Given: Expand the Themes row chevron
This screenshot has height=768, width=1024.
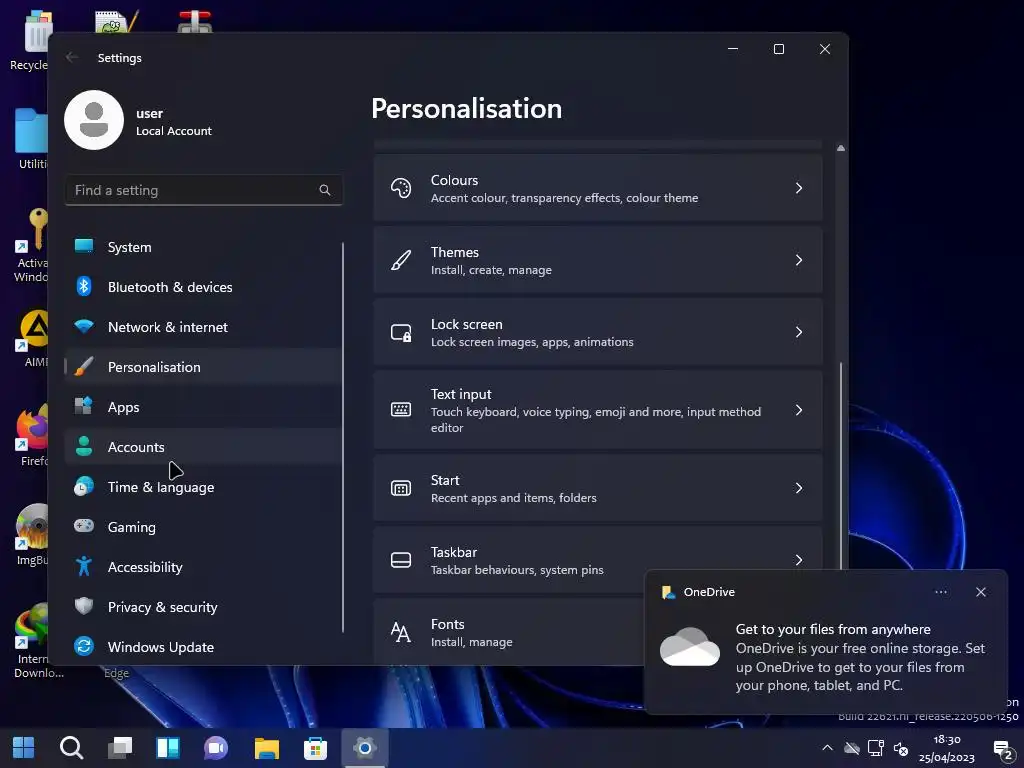Looking at the screenshot, I should (799, 260).
